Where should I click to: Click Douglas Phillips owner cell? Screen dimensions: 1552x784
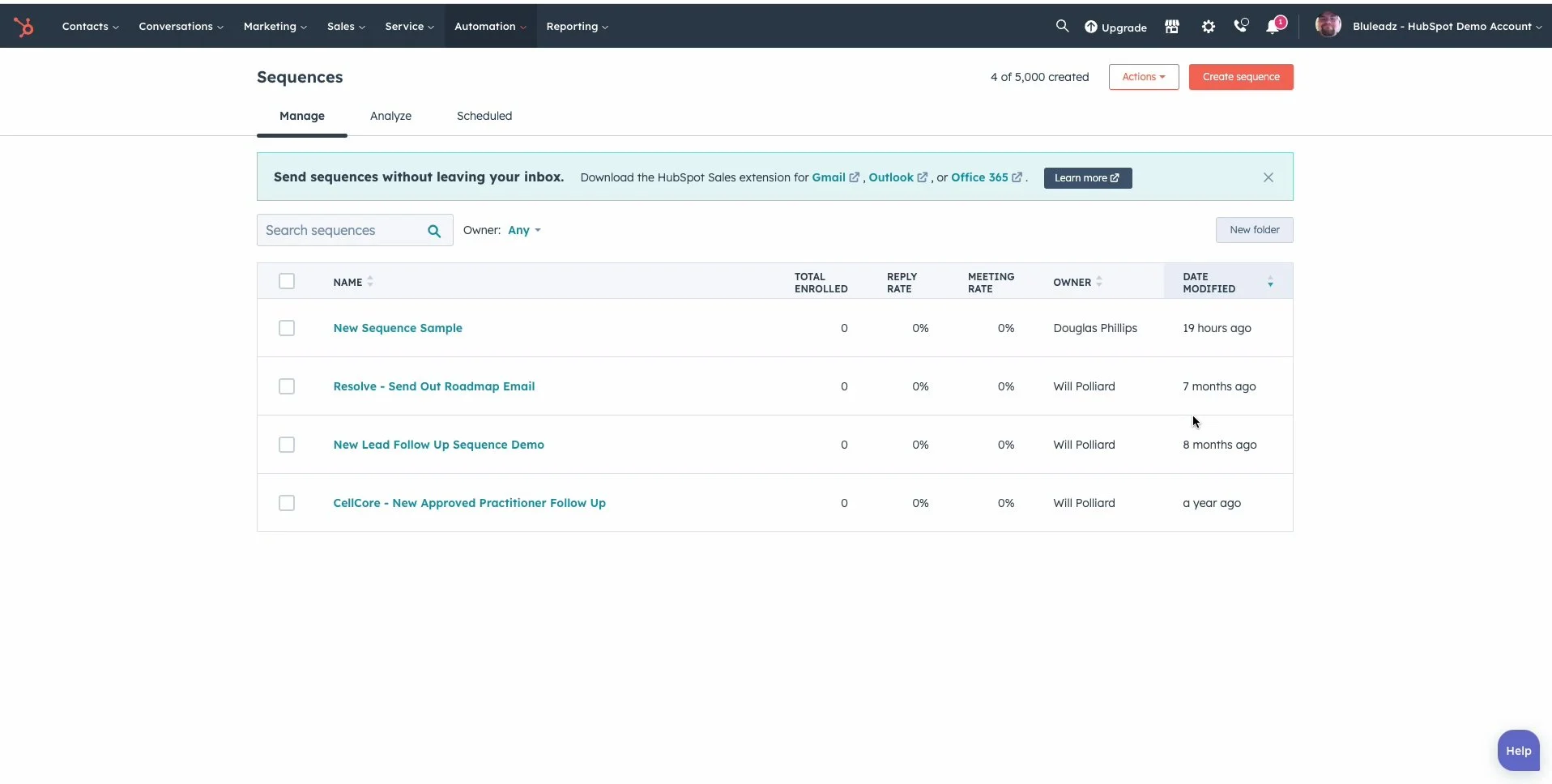click(1095, 328)
